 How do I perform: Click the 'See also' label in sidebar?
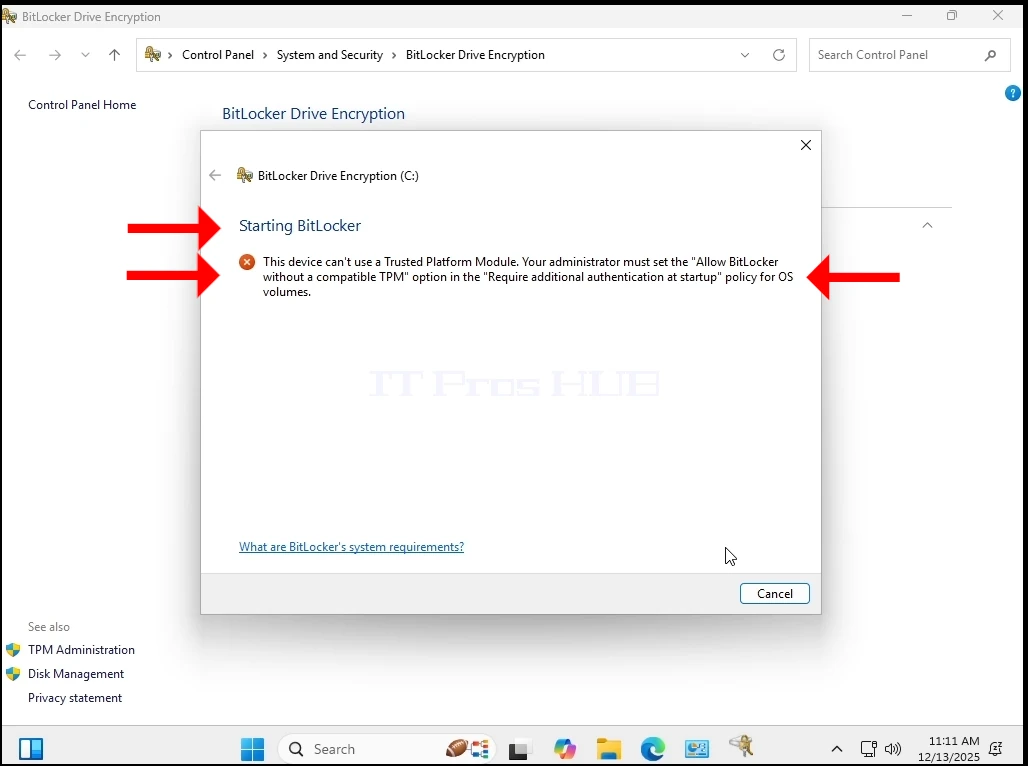pyautogui.click(x=49, y=627)
